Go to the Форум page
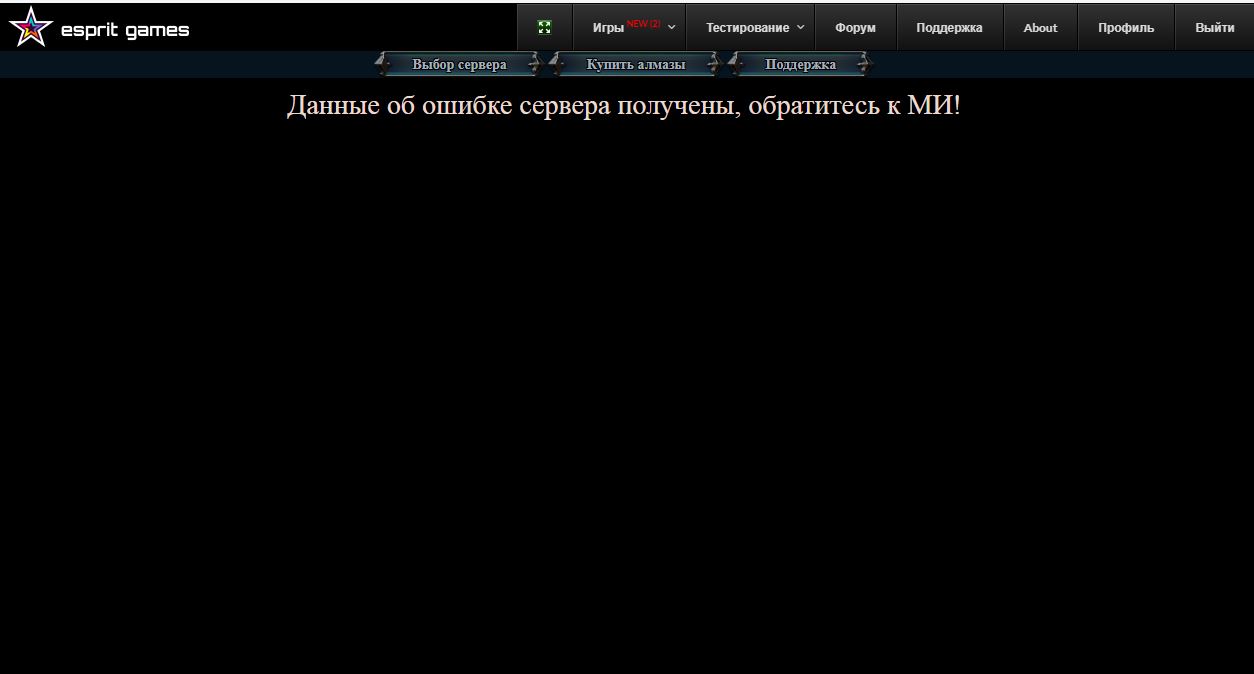Image resolution: width=1254 pixels, height=674 pixels. pos(855,27)
